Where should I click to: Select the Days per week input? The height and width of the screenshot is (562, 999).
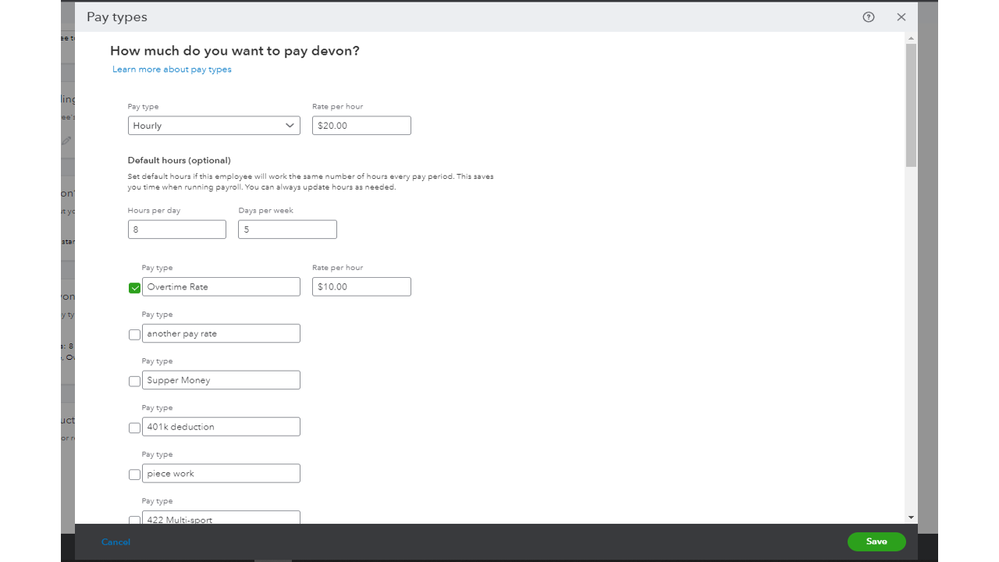click(x=287, y=230)
